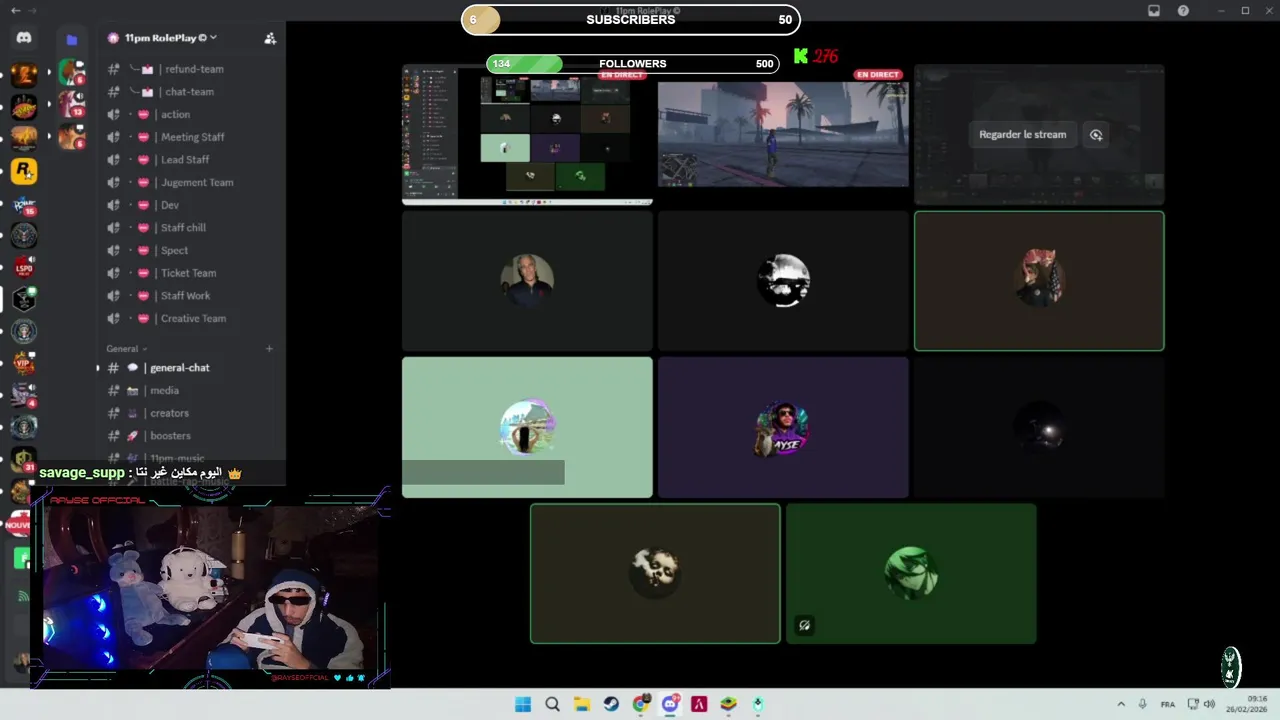The width and height of the screenshot is (1280, 720).
Task: Open volume control in system tray
Action: click(1209, 704)
